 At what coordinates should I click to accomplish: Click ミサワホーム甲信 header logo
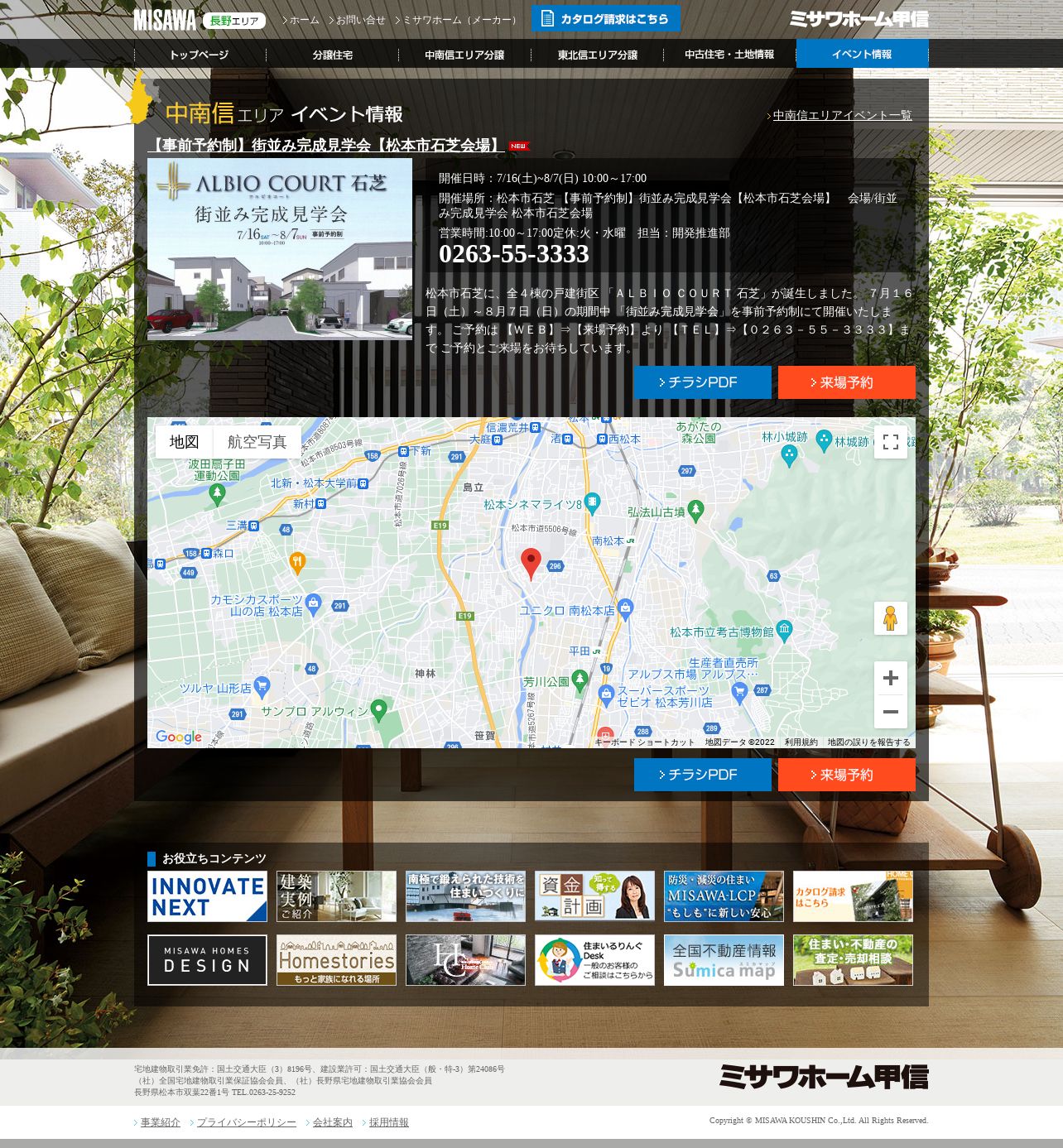(859, 19)
